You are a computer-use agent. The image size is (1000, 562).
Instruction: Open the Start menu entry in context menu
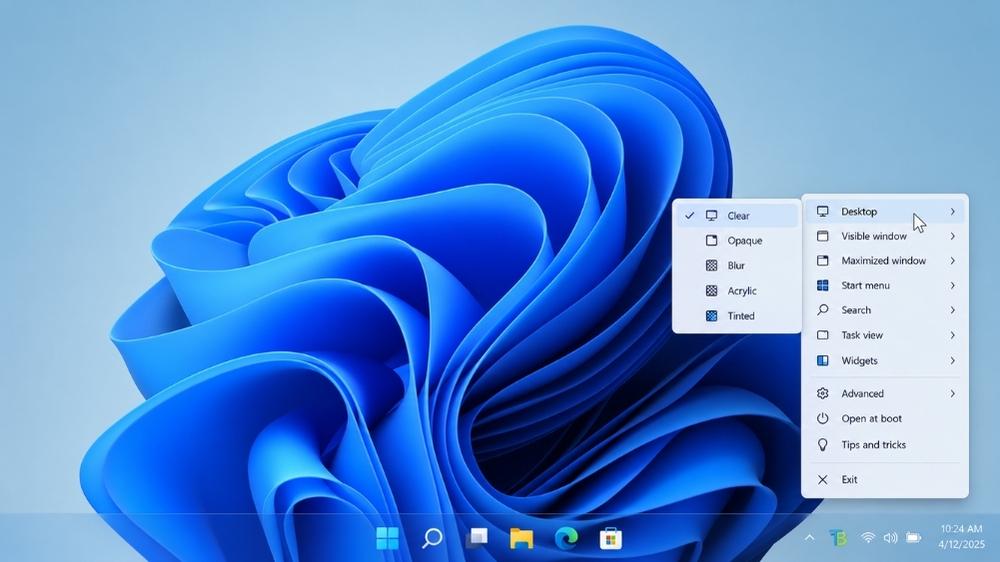(885, 285)
